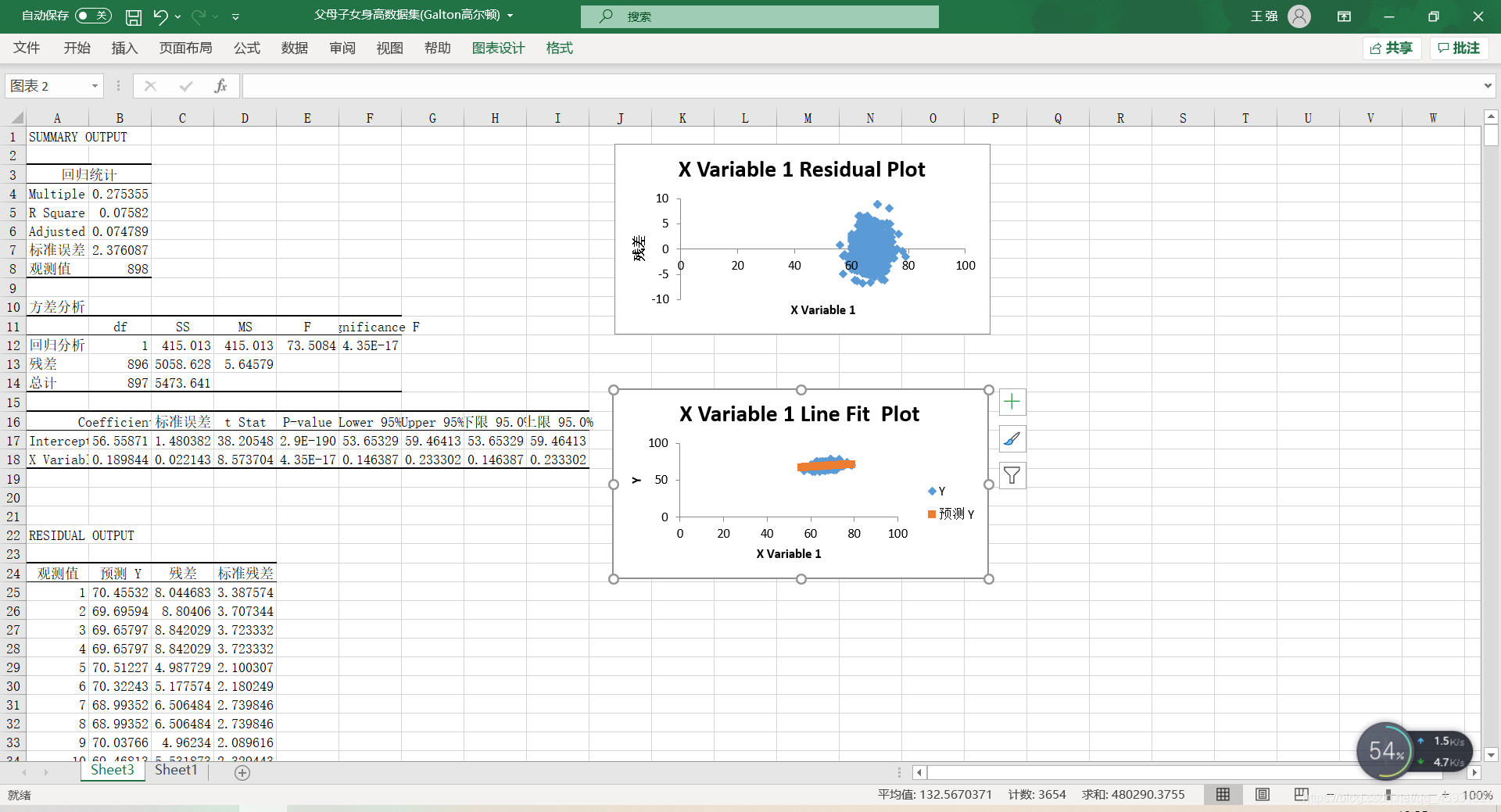Click the 求和 sum value in status bar
The image size is (1501, 812).
[1134, 795]
